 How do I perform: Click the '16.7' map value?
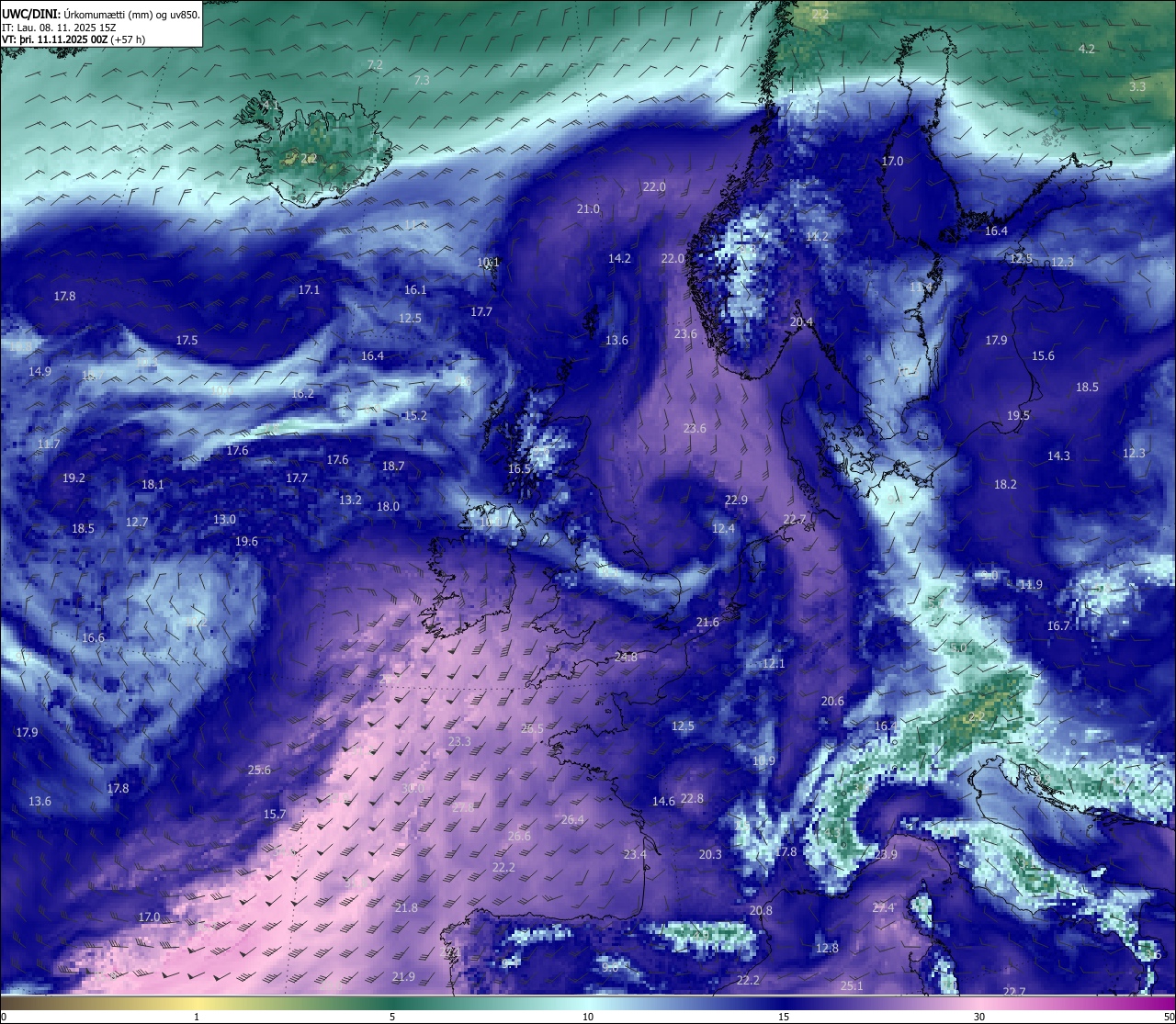[x=1058, y=625]
